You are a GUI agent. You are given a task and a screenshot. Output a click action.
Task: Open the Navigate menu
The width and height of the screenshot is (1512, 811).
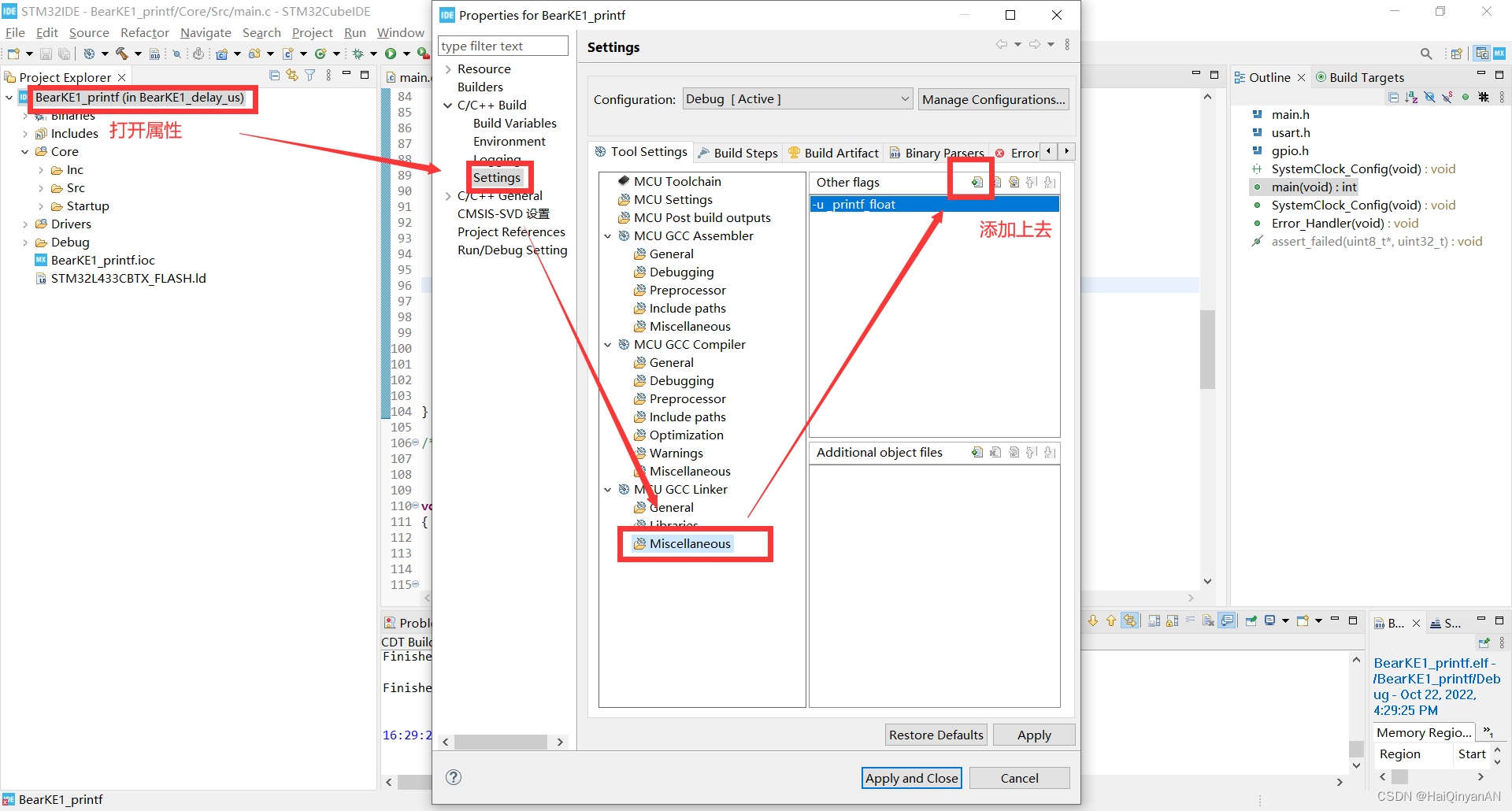pos(206,32)
